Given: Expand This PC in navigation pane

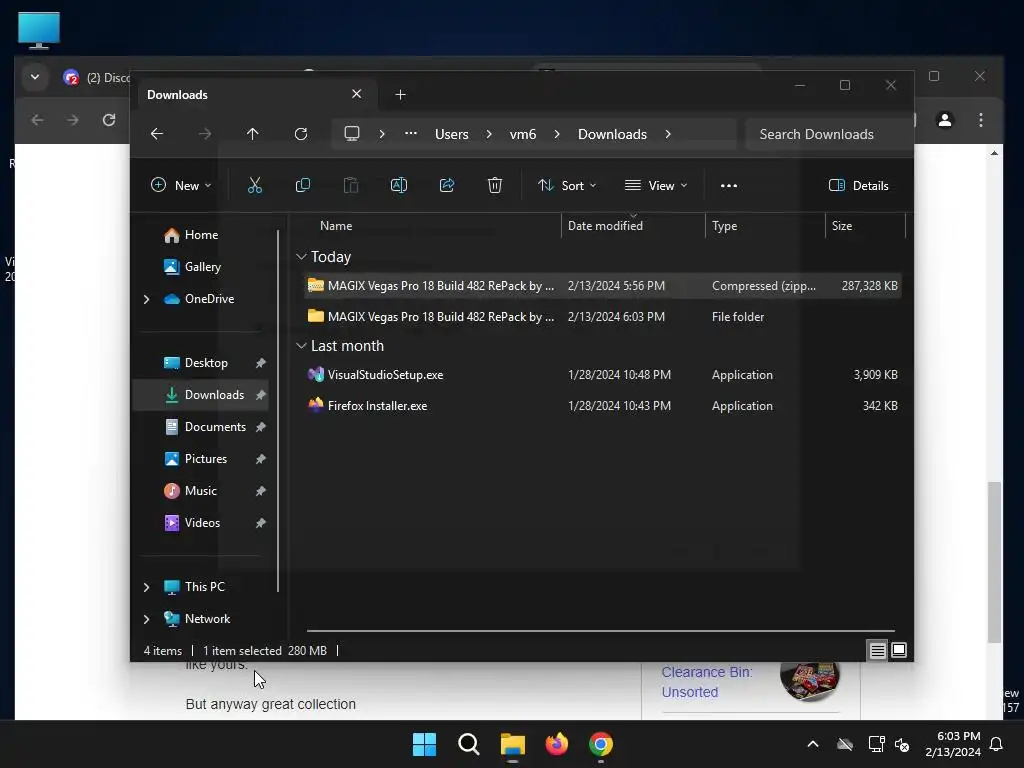Looking at the screenshot, I should [146, 587].
